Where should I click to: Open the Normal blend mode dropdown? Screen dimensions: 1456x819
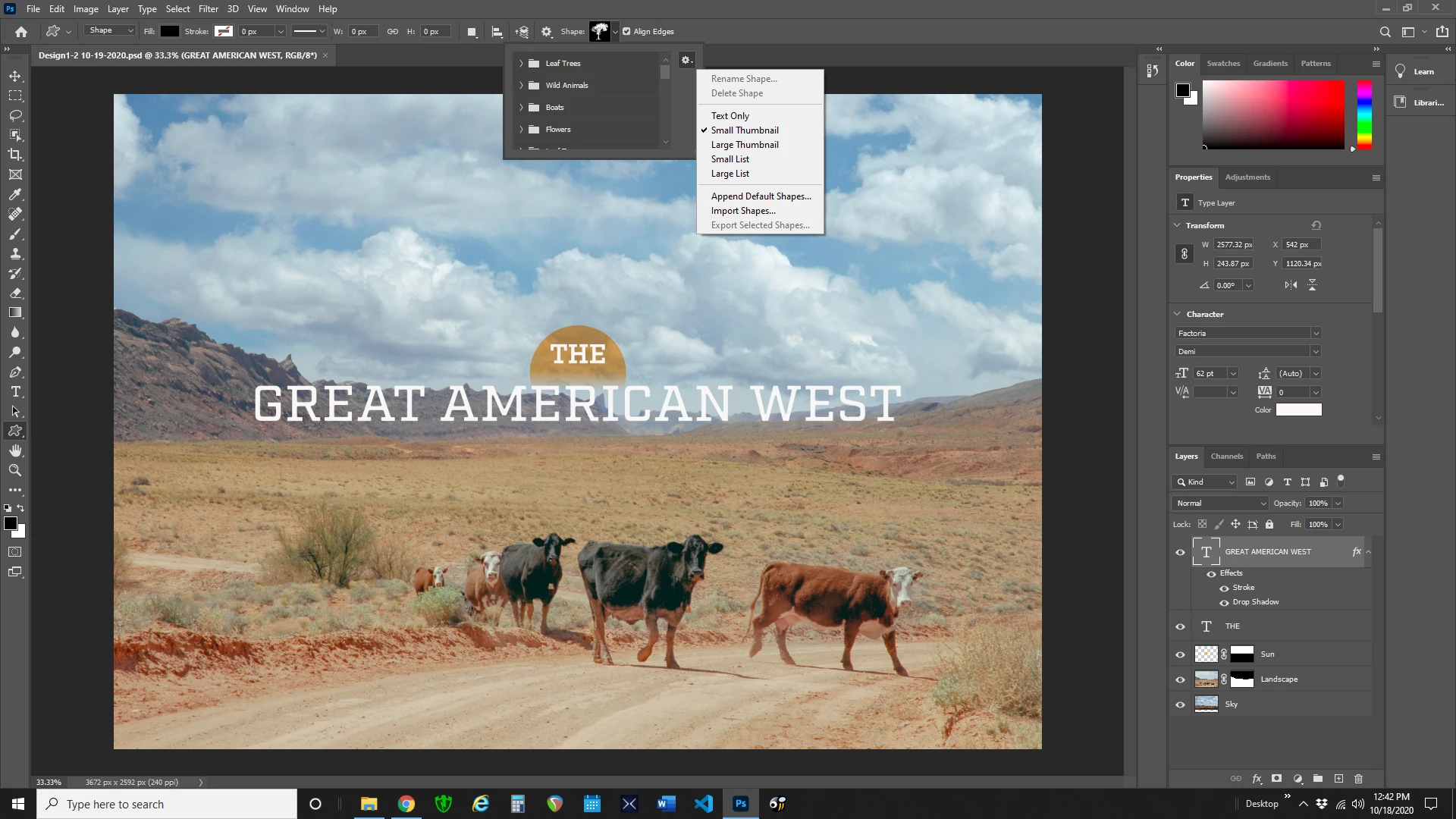coord(1221,504)
